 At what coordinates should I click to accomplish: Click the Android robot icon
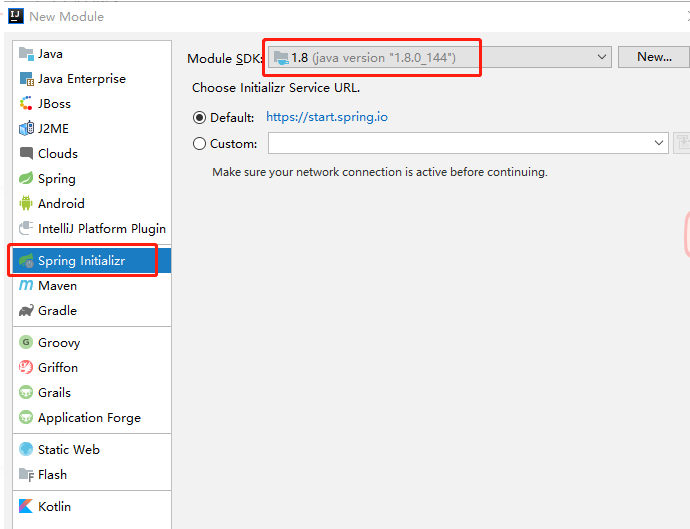pos(26,203)
